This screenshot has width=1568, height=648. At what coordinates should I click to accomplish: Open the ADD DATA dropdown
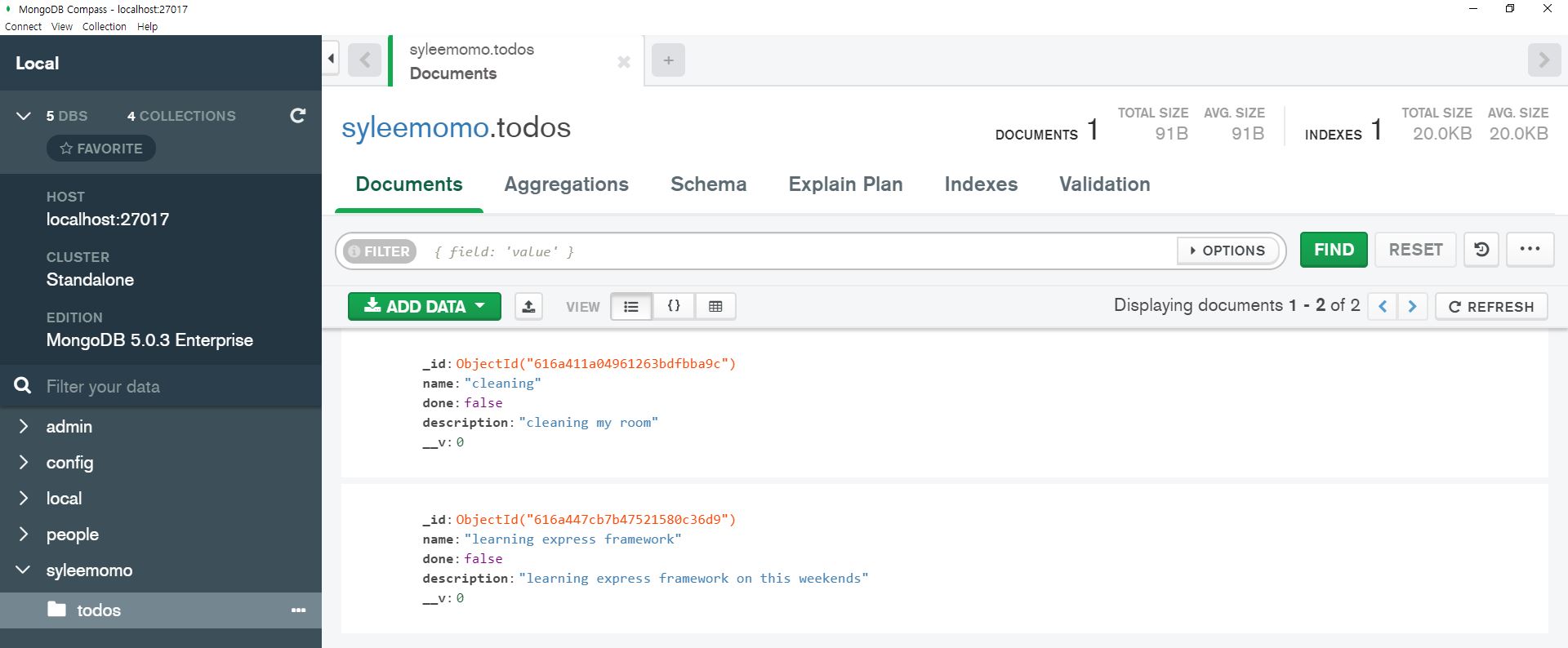425,306
